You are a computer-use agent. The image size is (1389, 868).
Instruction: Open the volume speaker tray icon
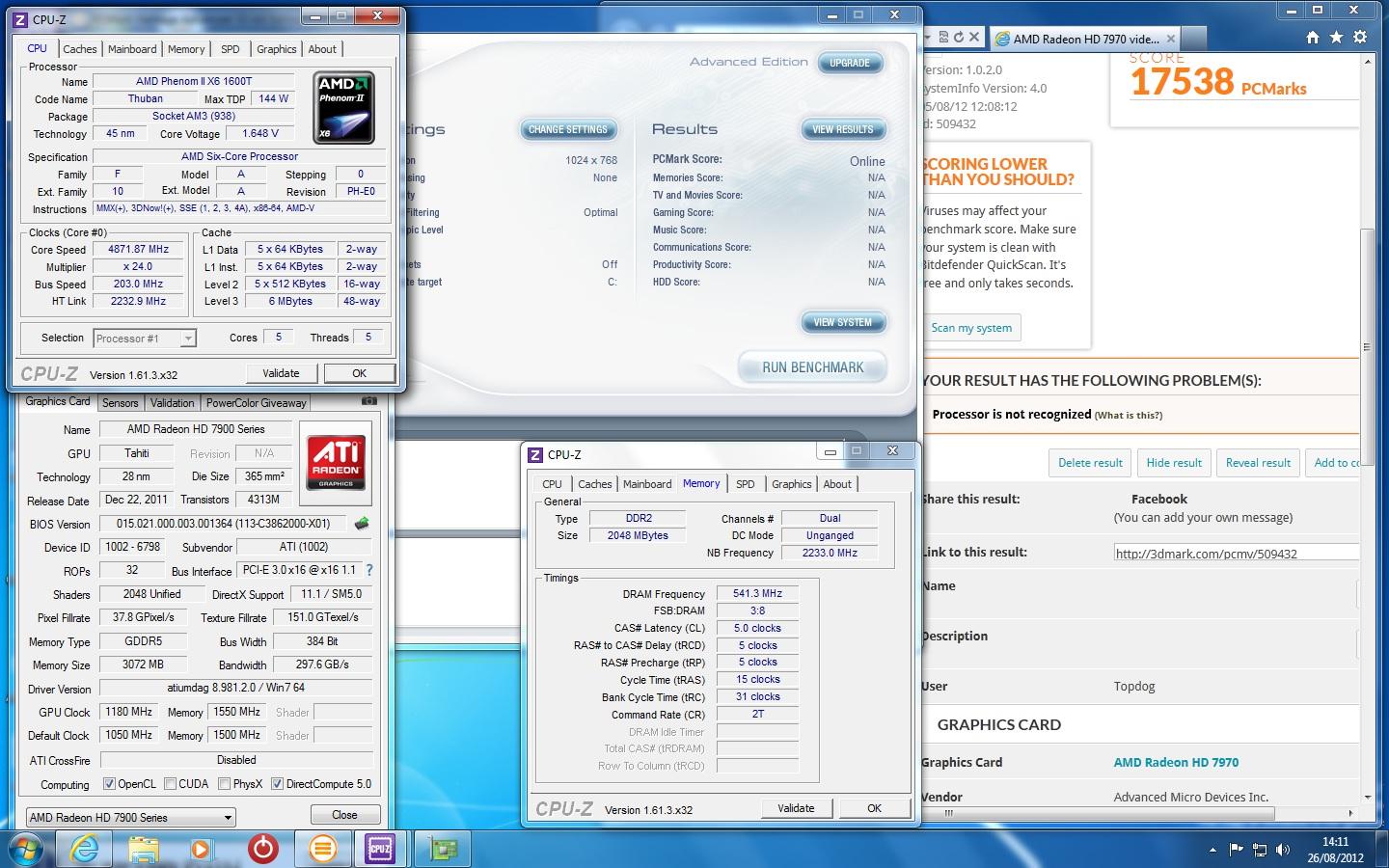coord(1283,850)
